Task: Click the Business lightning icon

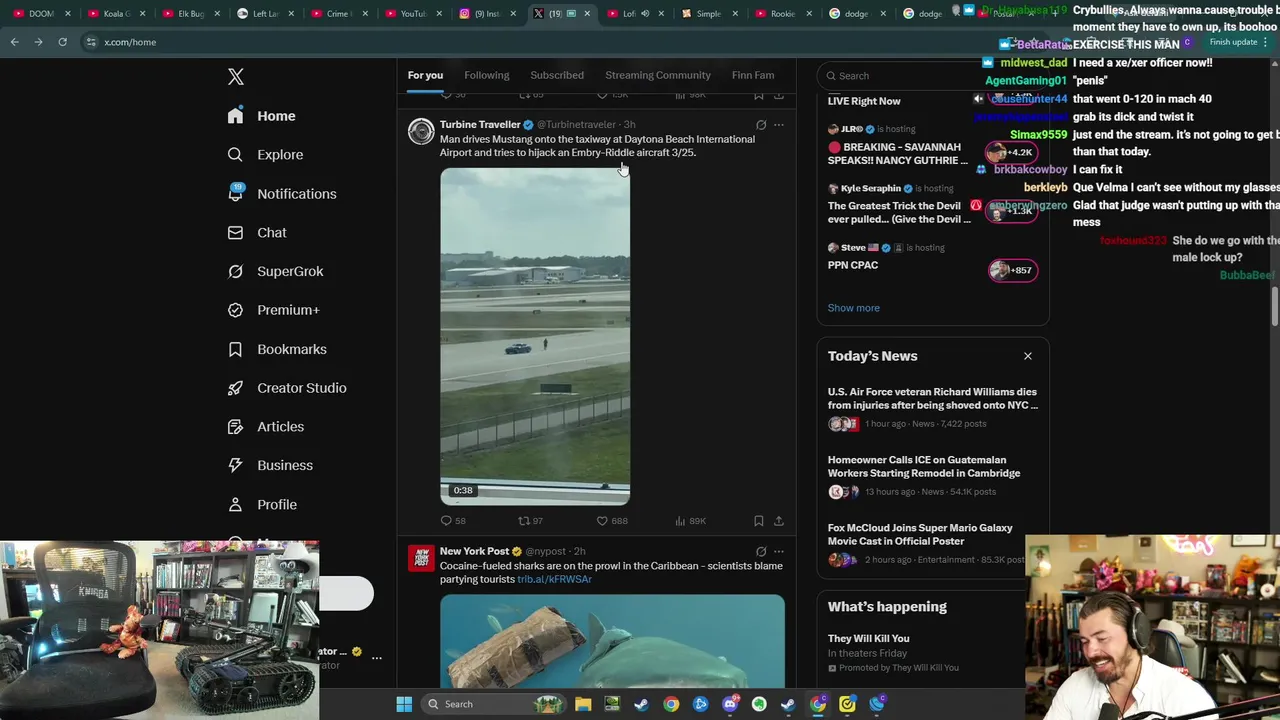Action: pyautogui.click(x=235, y=465)
